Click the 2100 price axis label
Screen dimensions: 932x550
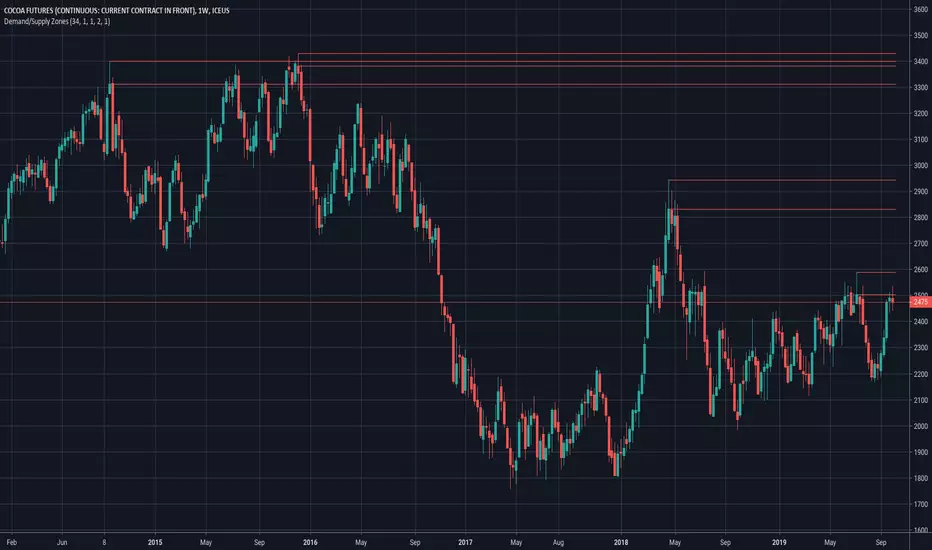click(920, 400)
